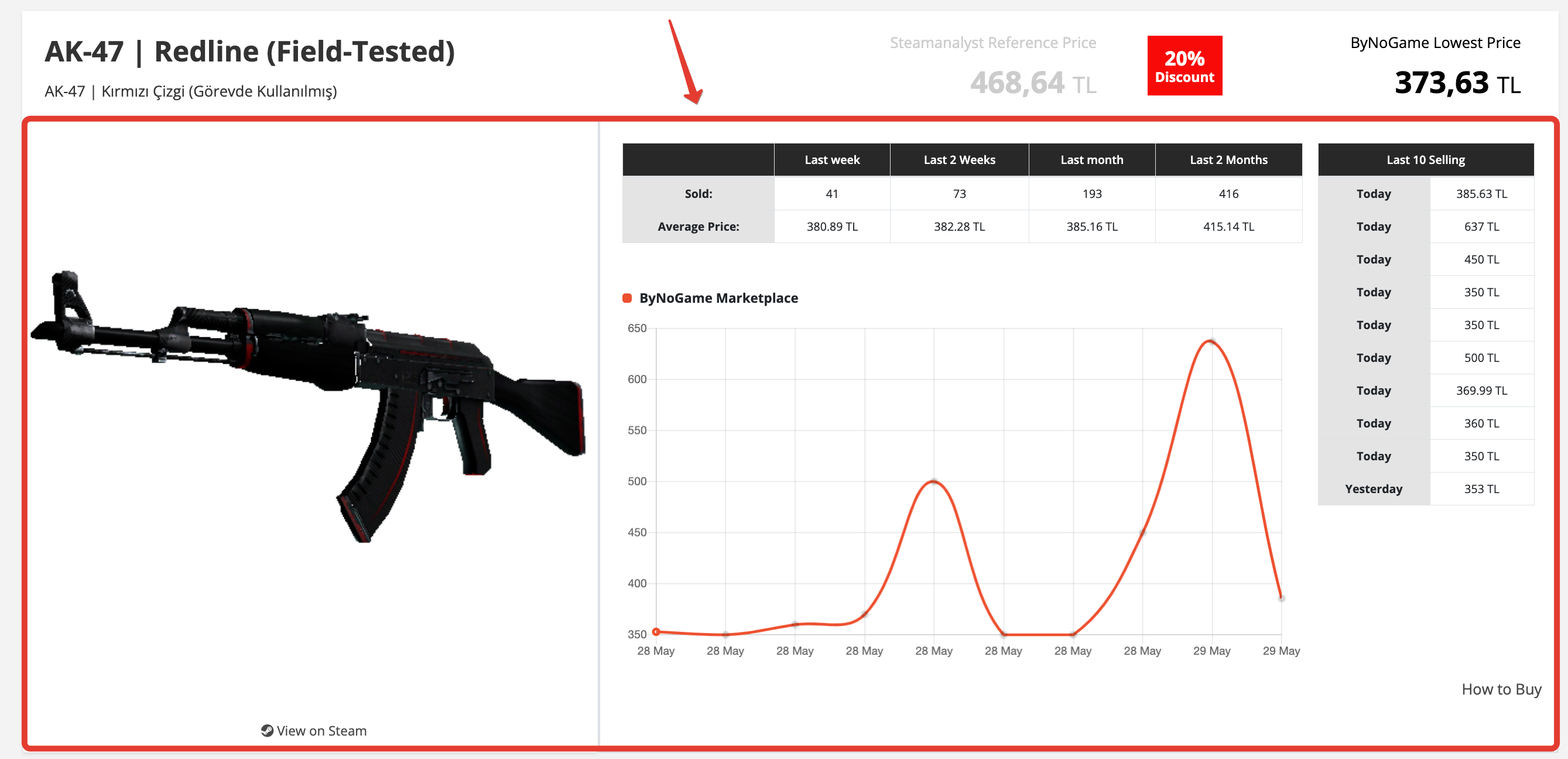Click the last chart data point on 29 May

pyautogui.click(x=1281, y=599)
